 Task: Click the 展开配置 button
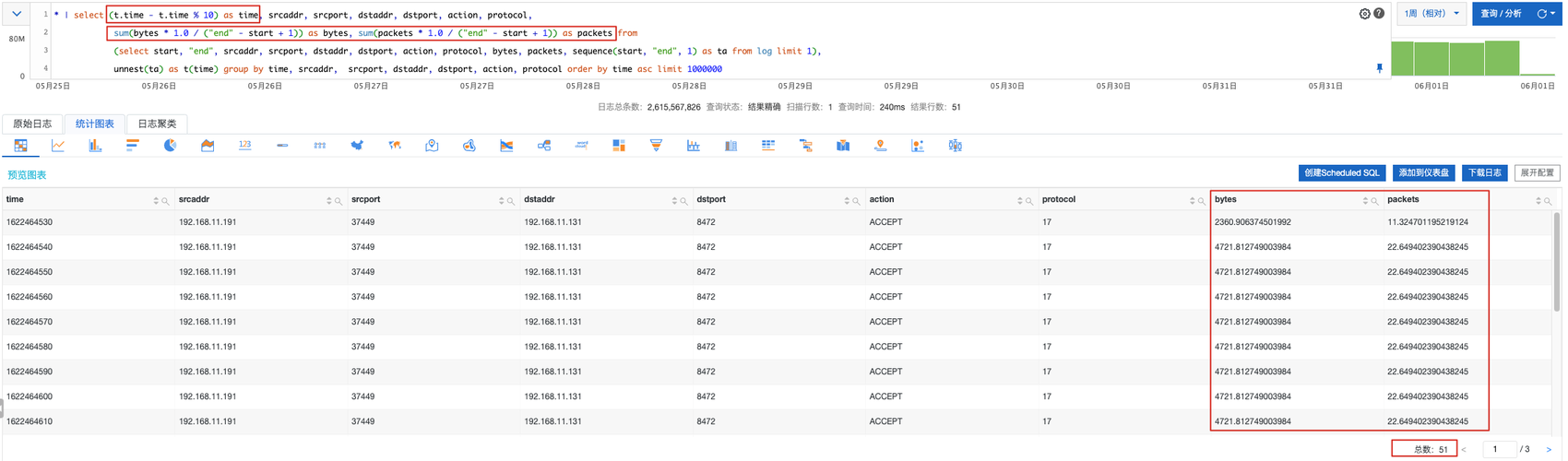(1537, 172)
